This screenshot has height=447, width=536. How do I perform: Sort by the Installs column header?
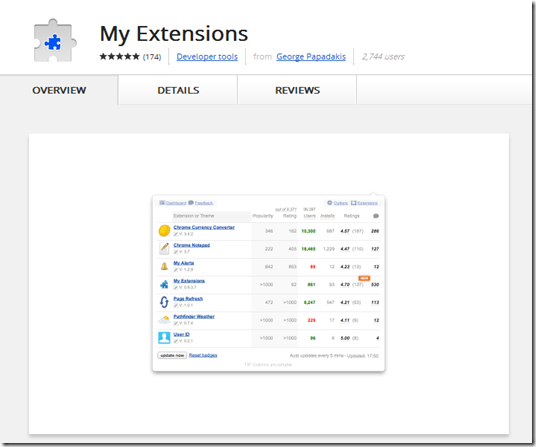click(327, 216)
